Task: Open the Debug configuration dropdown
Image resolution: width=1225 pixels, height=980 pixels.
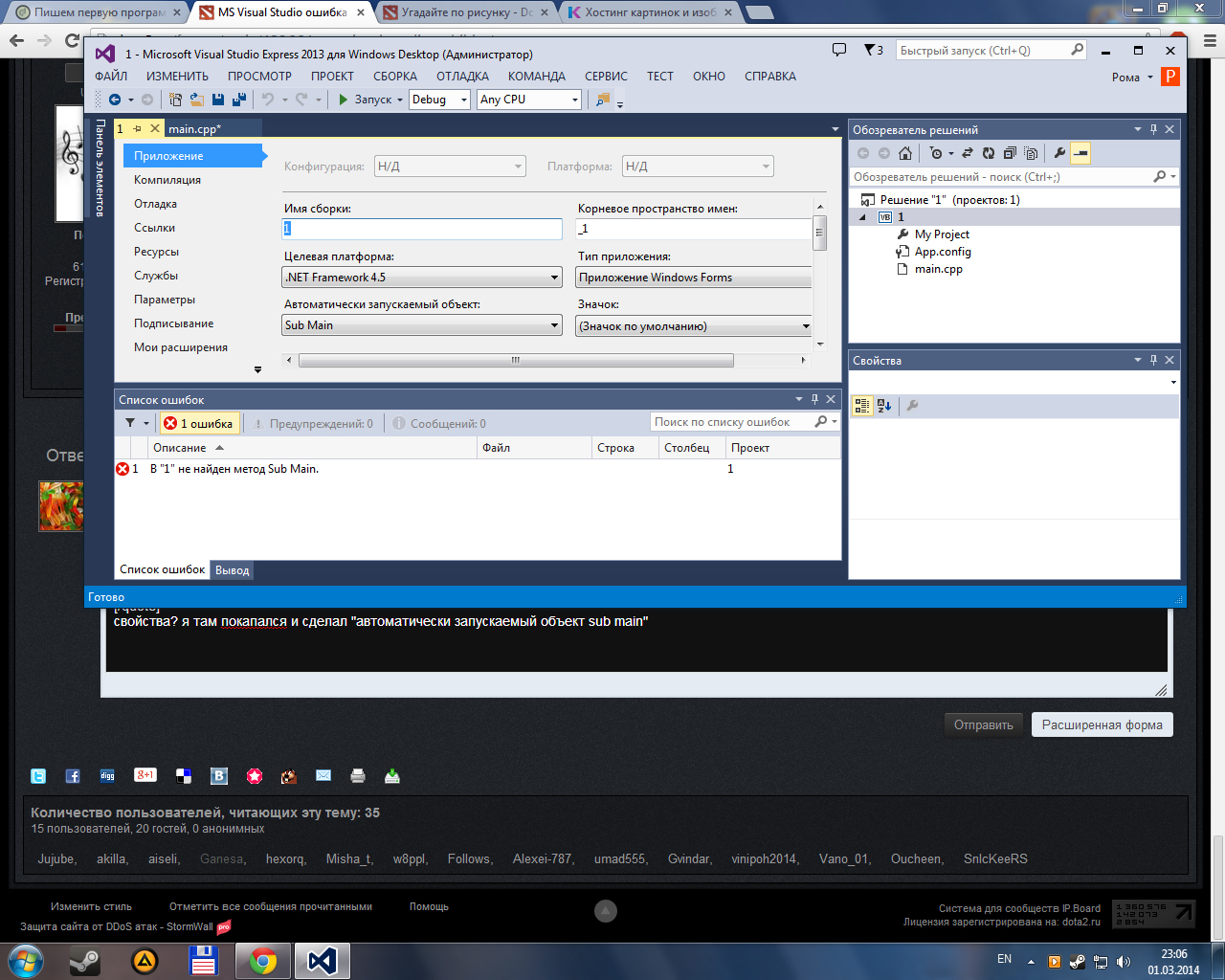Action: pyautogui.click(x=463, y=100)
